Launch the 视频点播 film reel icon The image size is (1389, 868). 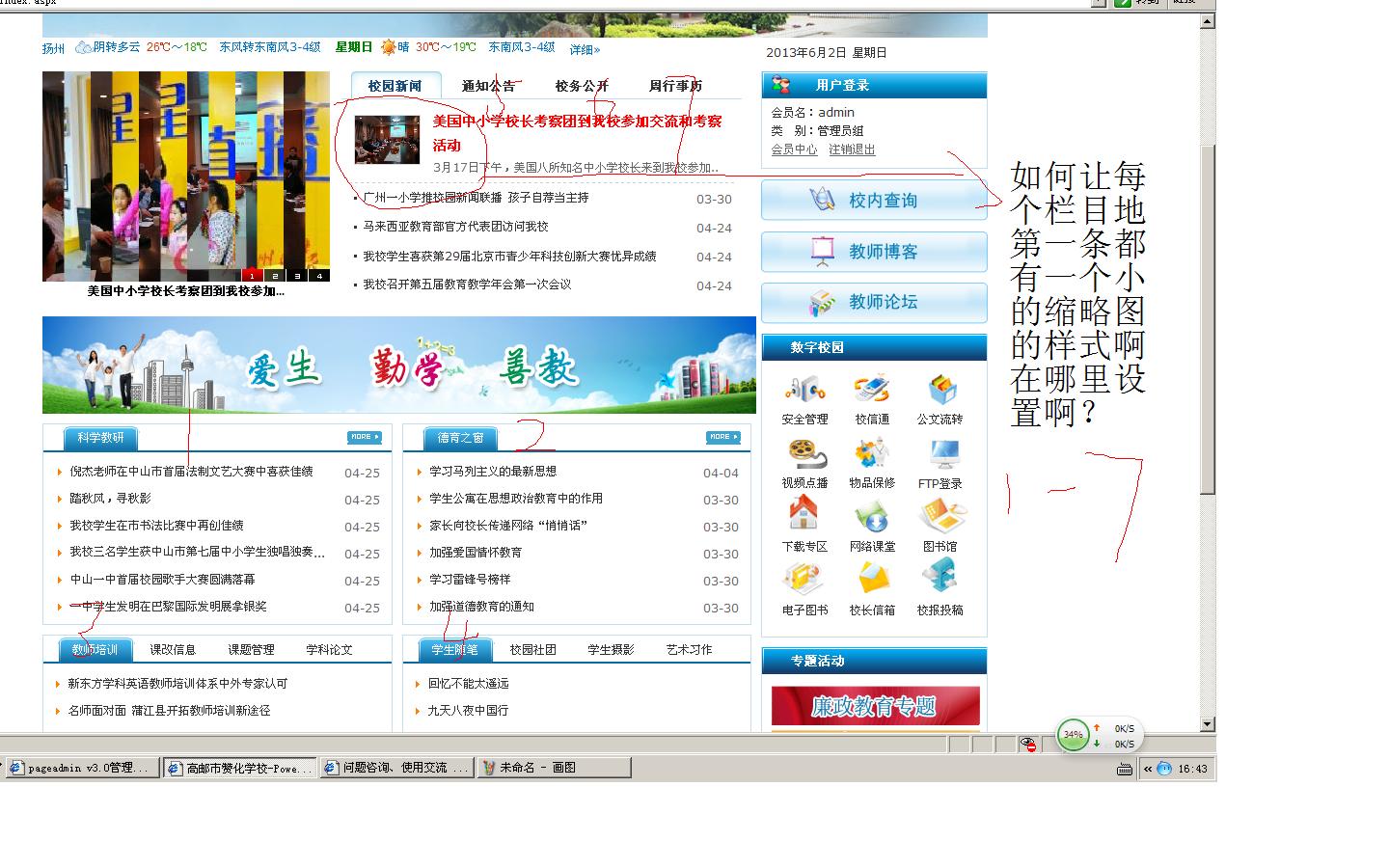(x=804, y=453)
